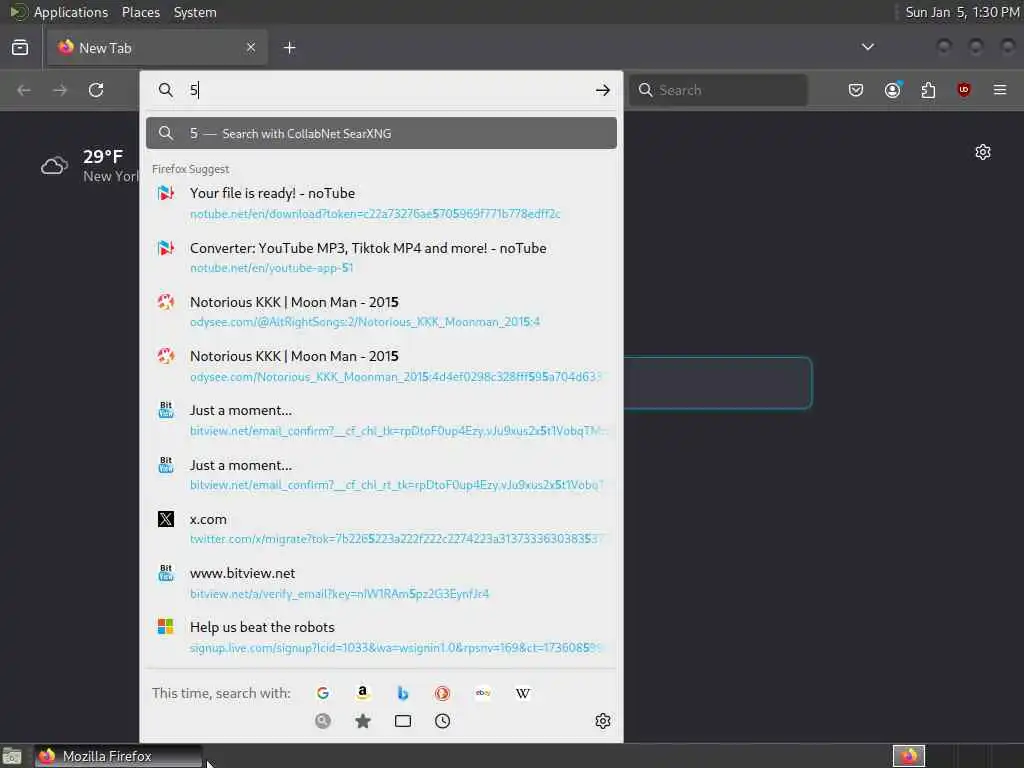This screenshot has height=768, width=1024.
Task: Reload the current page
Action: tap(96, 90)
